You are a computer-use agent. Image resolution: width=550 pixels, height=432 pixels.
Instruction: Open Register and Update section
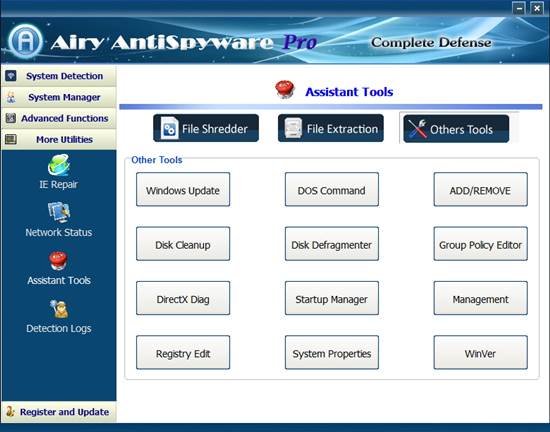click(59, 412)
